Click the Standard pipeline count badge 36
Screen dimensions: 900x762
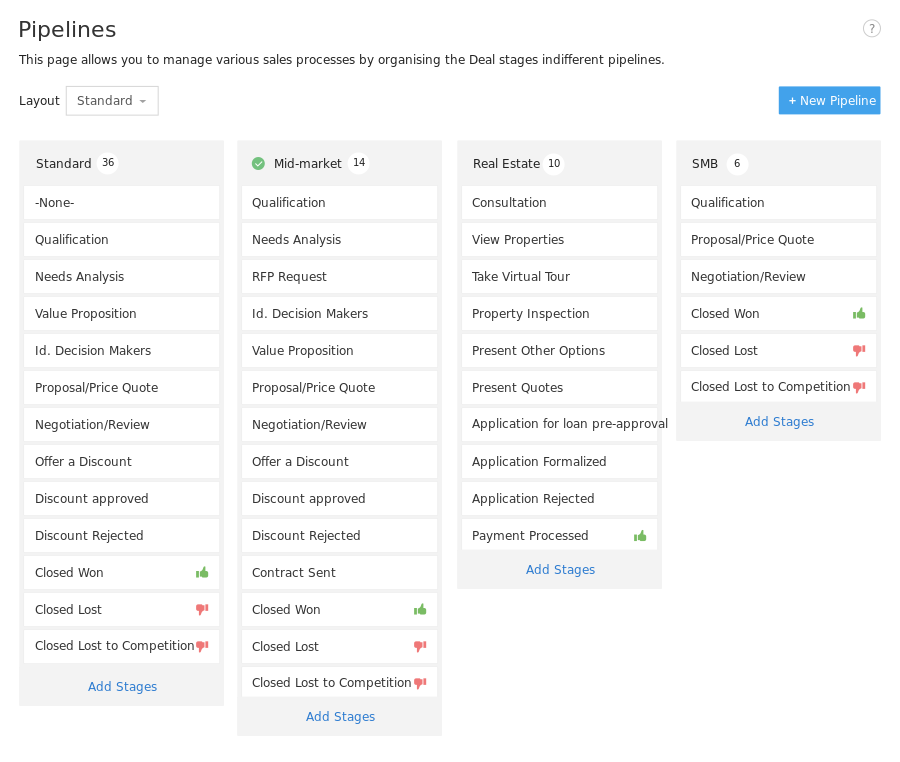[x=108, y=163]
